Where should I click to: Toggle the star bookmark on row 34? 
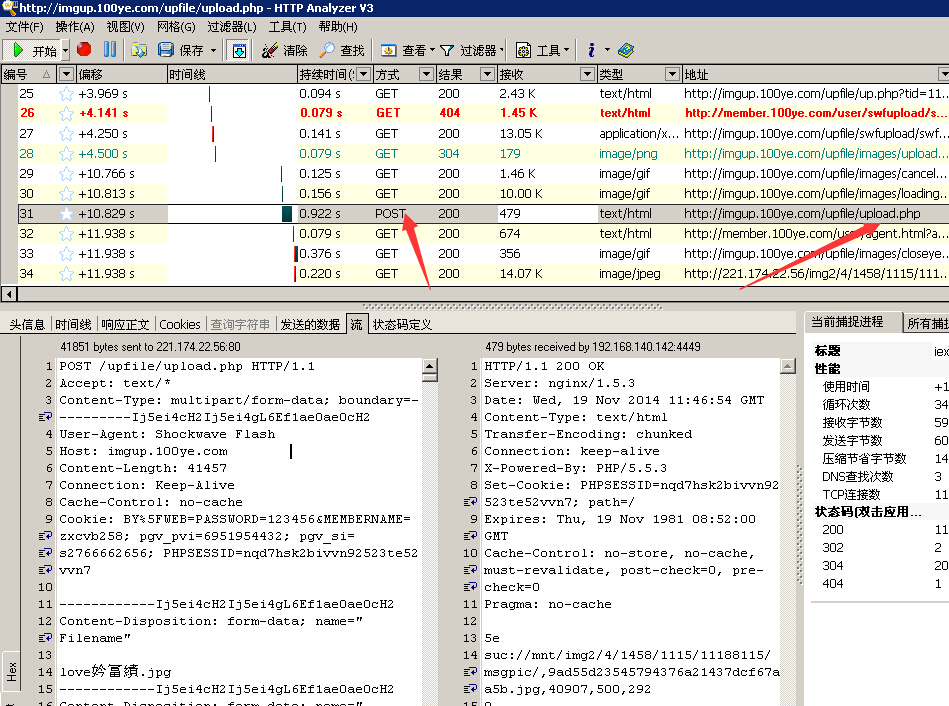click(x=66, y=274)
